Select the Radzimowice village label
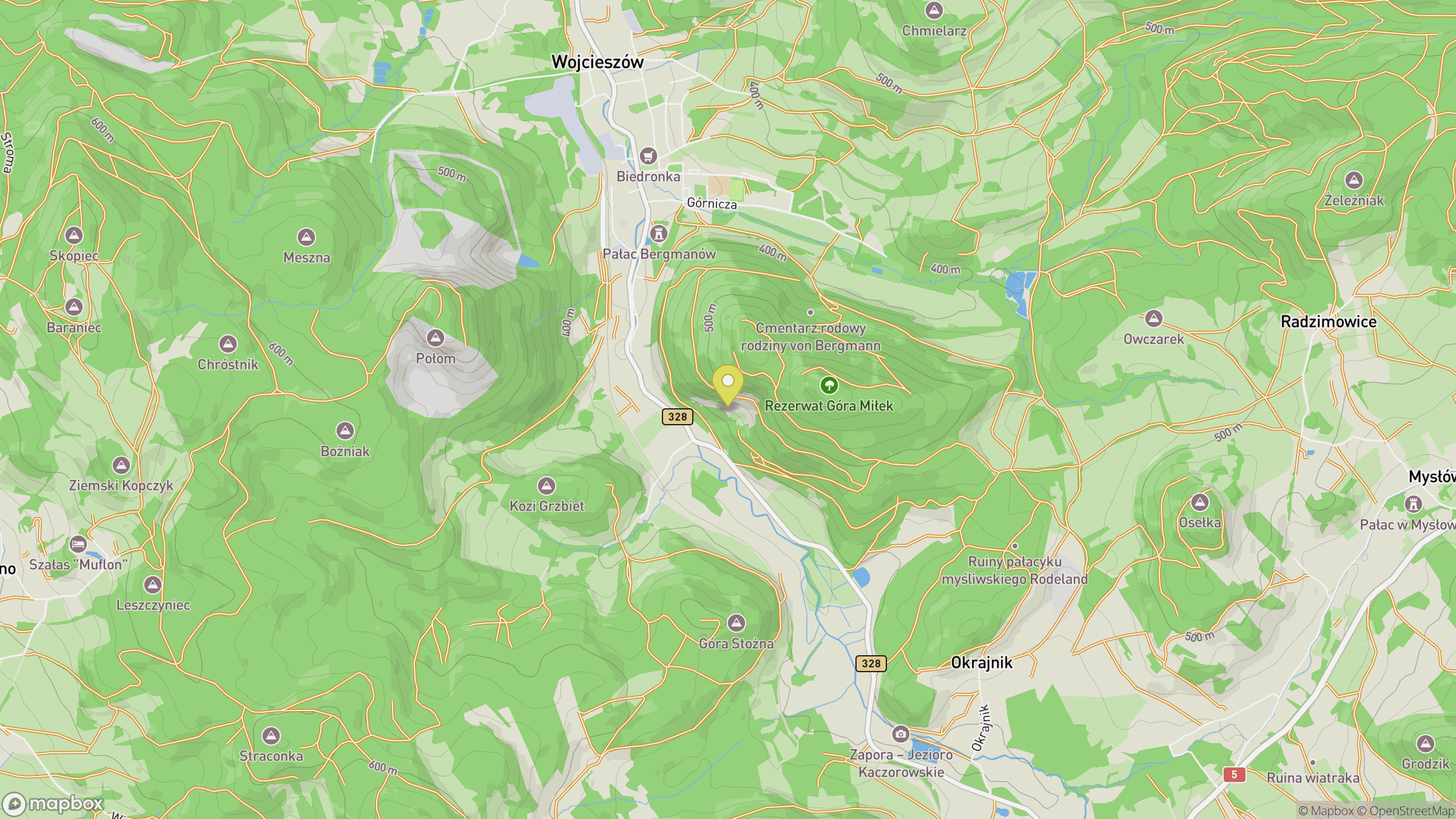Screen dimensions: 1456x819 [1329, 322]
